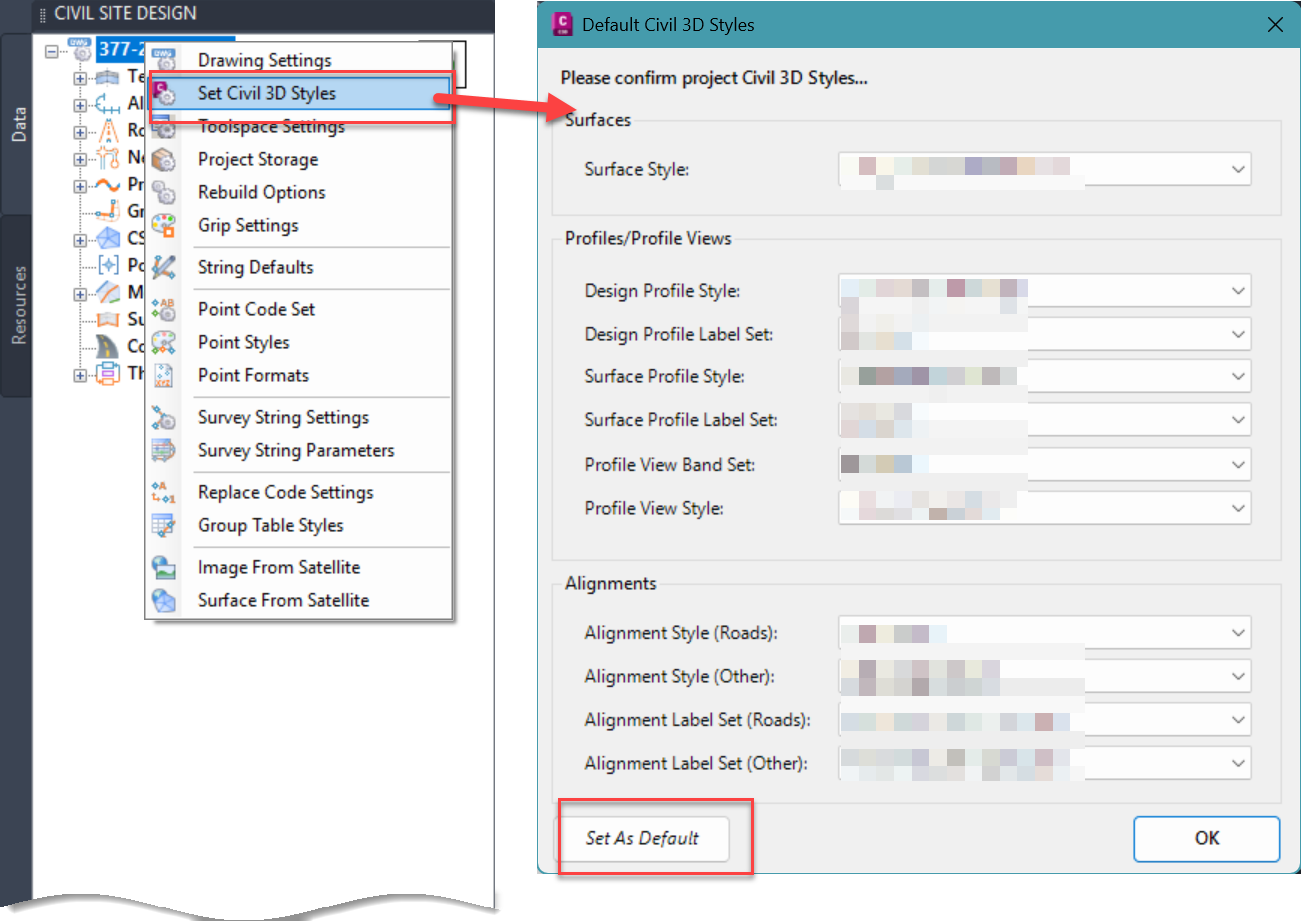
Task: Switch to the Data side tab
Action: (17, 124)
